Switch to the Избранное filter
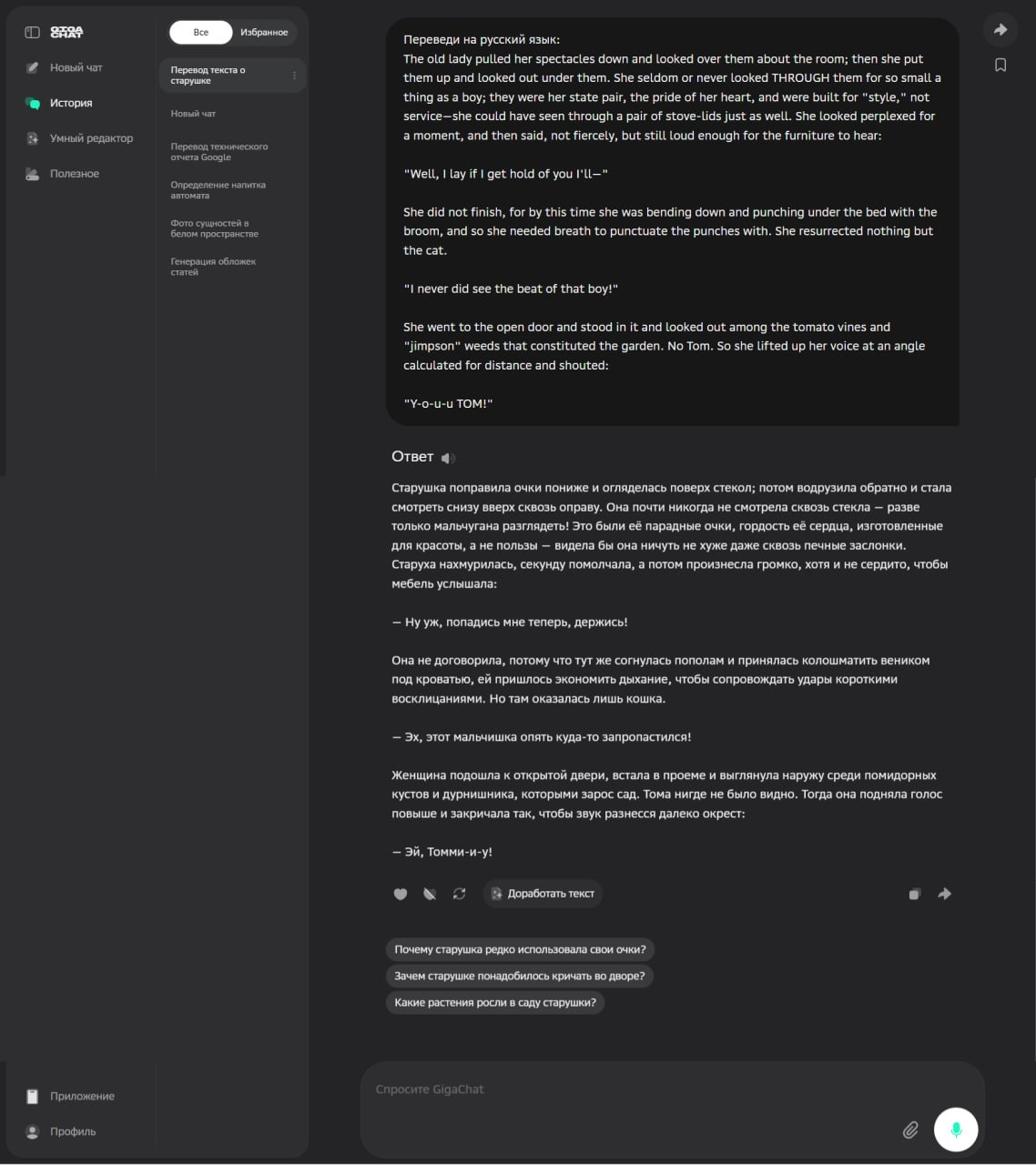The height and width of the screenshot is (1165, 1036). [264, 33]
